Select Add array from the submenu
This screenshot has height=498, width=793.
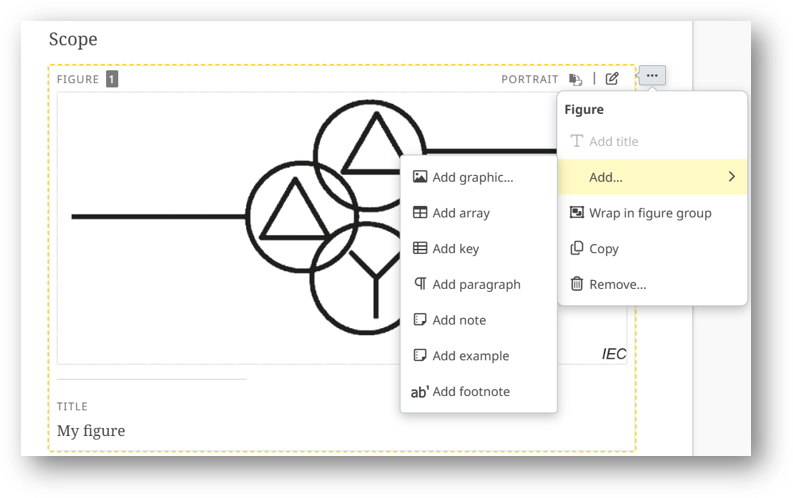click(x=478, y=213)
